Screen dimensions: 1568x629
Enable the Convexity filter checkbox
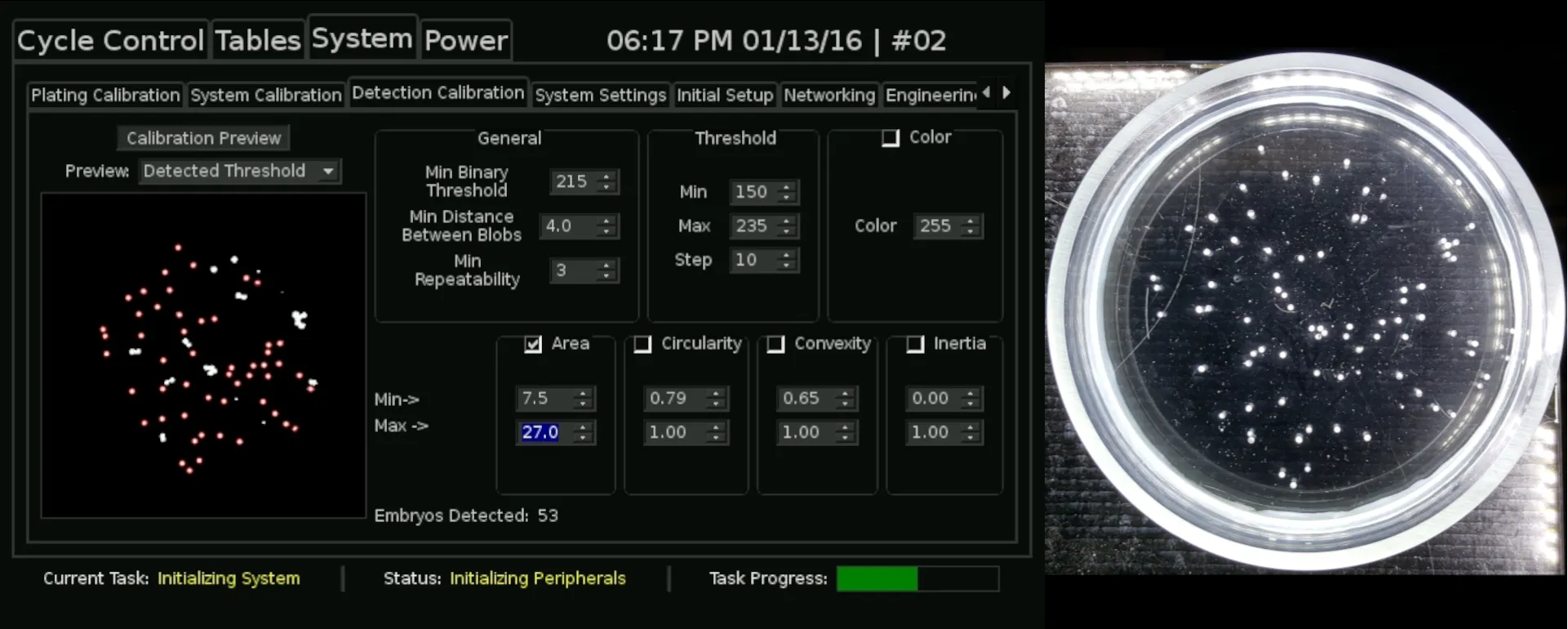[775, 344]
